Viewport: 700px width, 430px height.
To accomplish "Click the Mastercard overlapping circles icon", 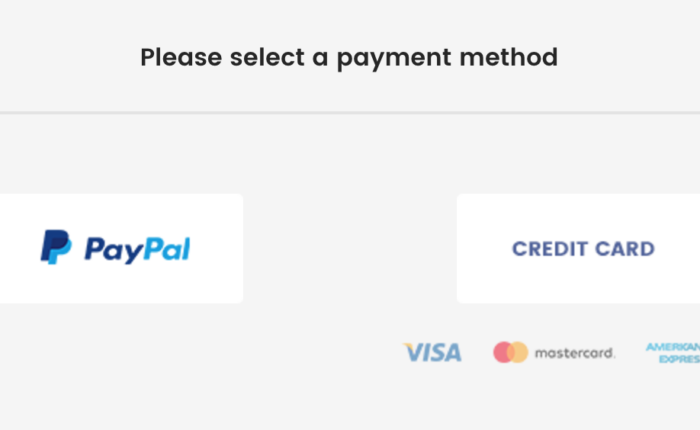I will [x=510, y=352].
